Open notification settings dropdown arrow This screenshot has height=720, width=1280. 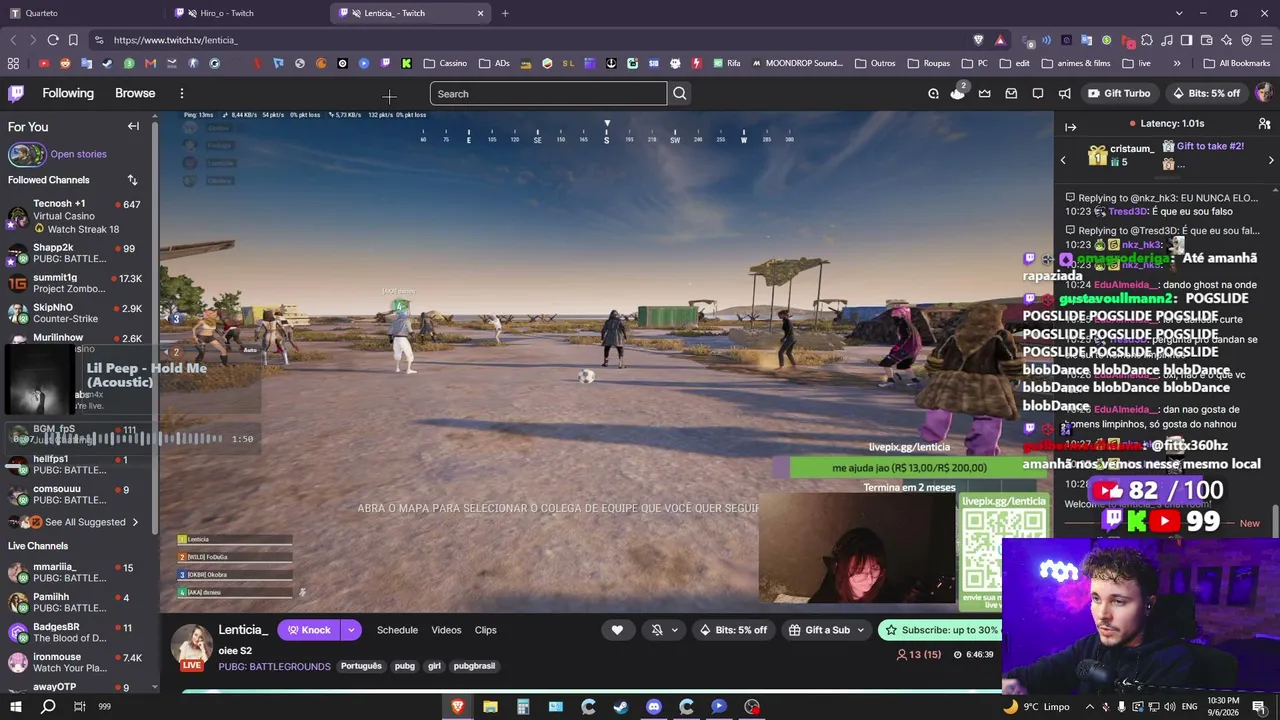pyautogui.click(x=675, y=630)
